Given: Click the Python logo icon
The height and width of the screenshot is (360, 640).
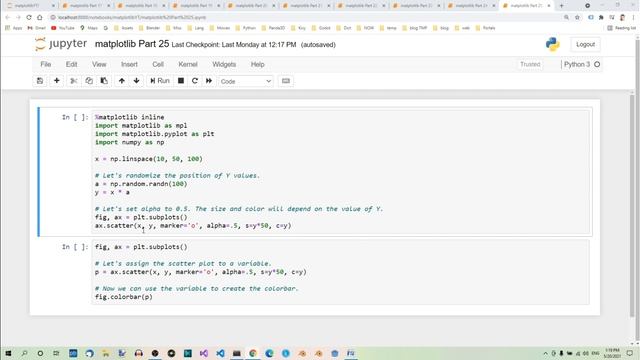Looking at the screenshot, I should tap(553, 44).
